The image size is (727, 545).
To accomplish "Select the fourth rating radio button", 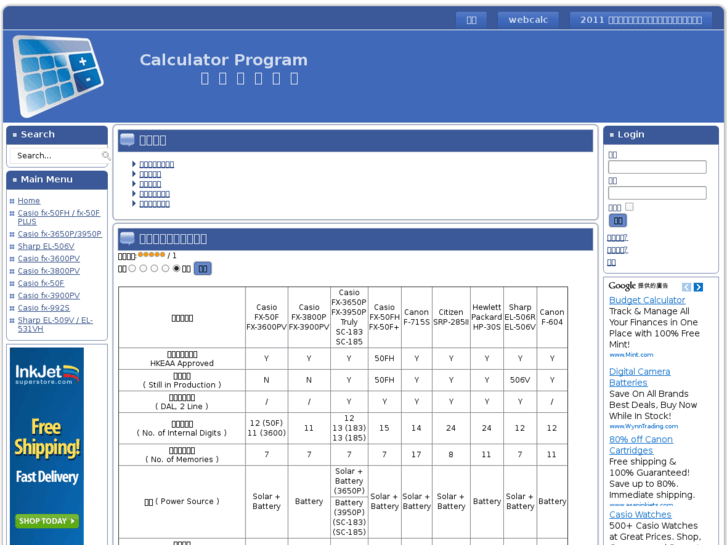I will [x=166, y=269].
